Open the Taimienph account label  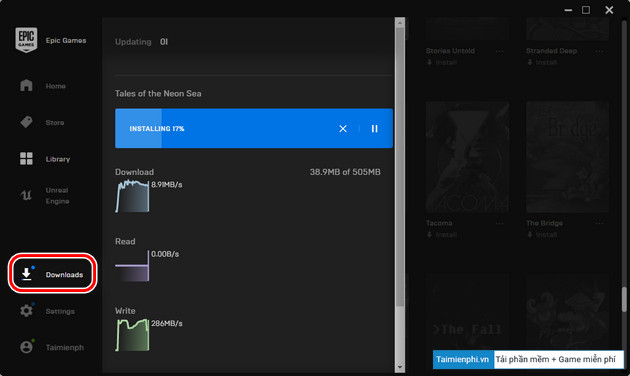[x=65, y=347]
